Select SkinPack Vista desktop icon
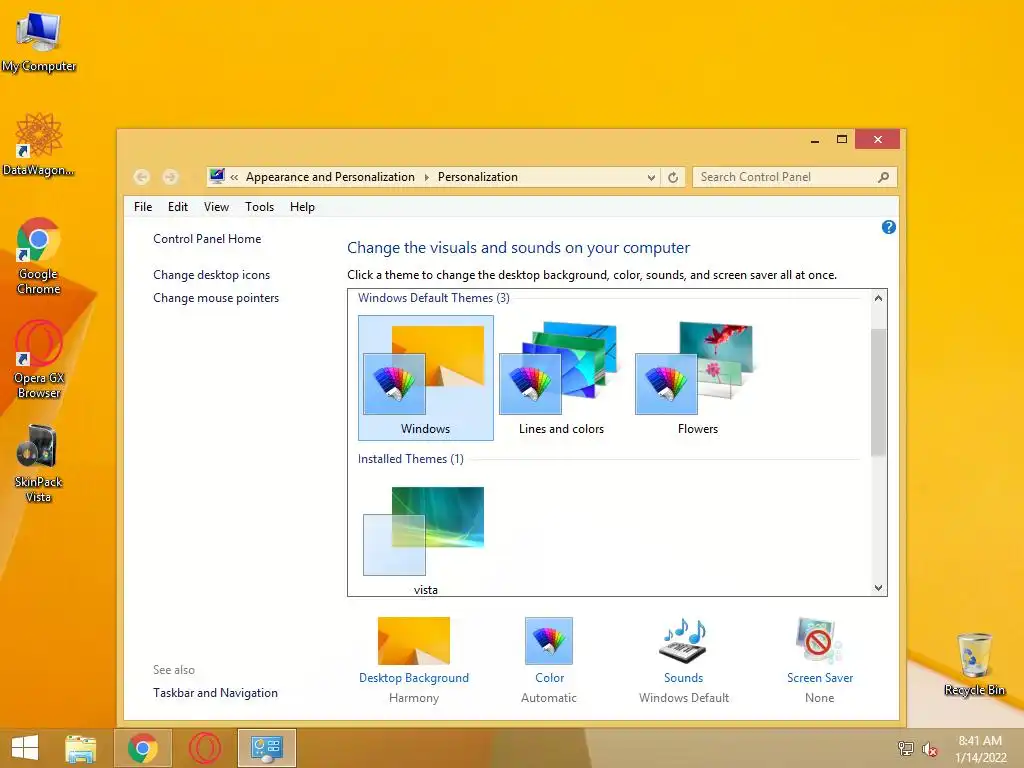The width and height of the screenshot is (1024, 768). coord(39,464)
